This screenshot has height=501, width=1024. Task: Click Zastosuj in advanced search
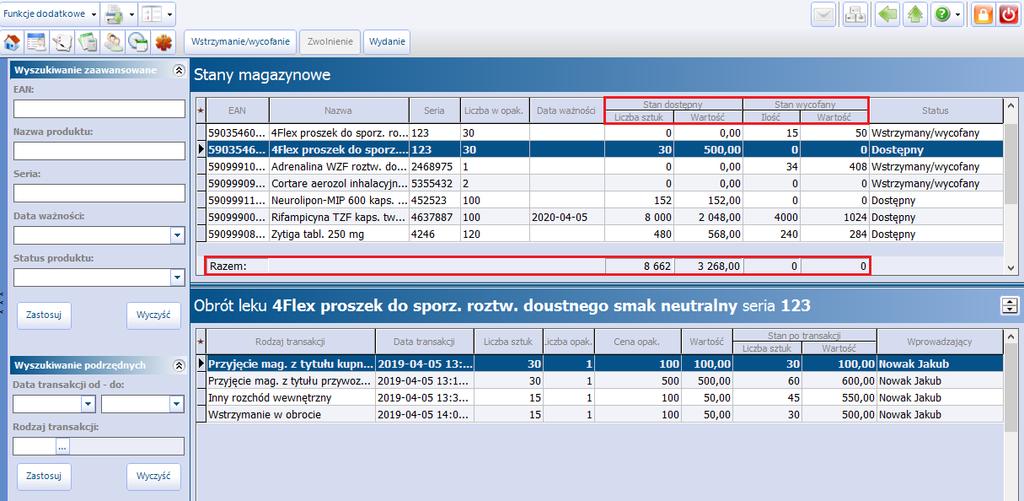click(44, 314)
